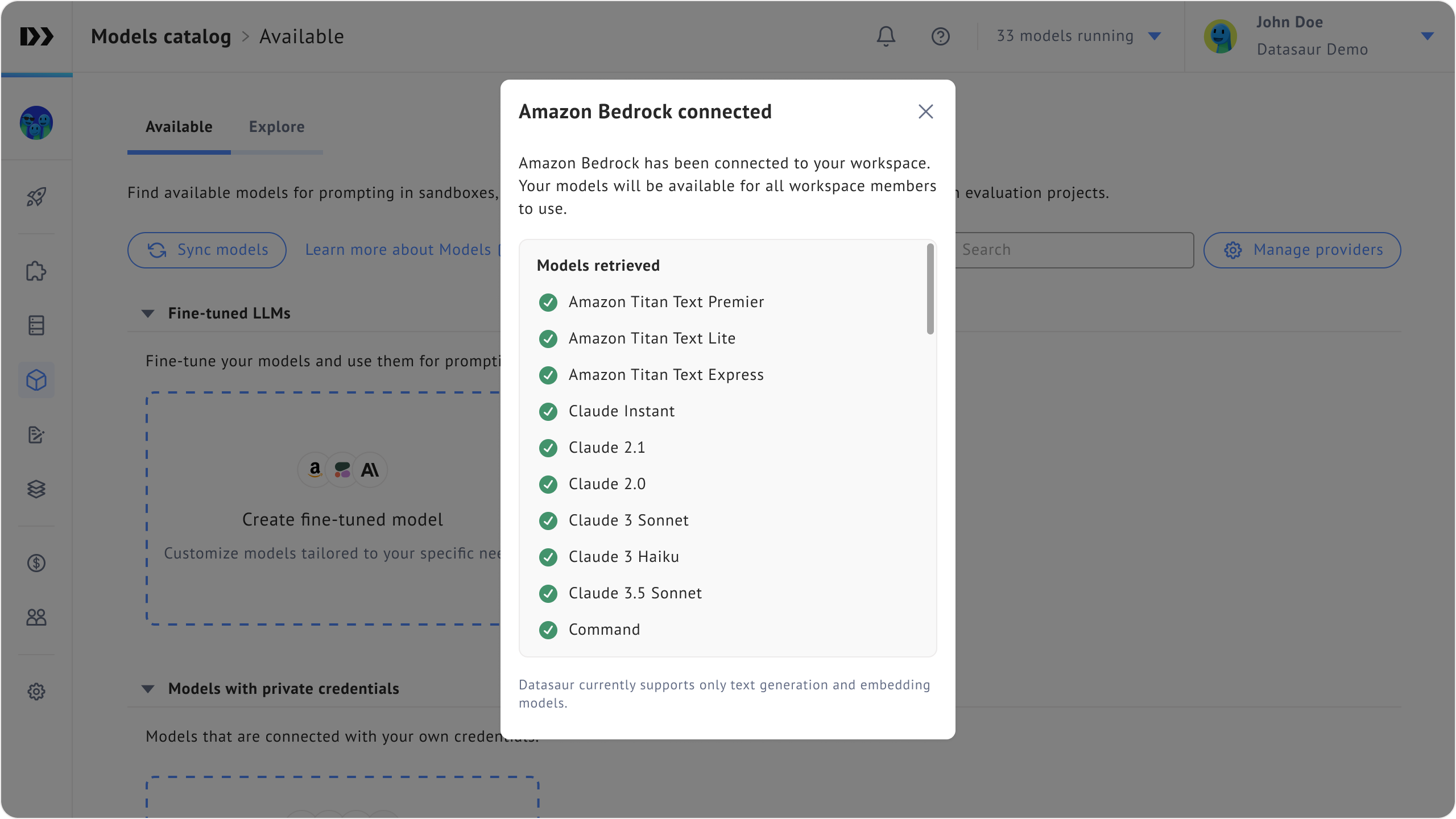Click the Sync models button
This screenshot has height=819, width=1456.
point(207,250)
